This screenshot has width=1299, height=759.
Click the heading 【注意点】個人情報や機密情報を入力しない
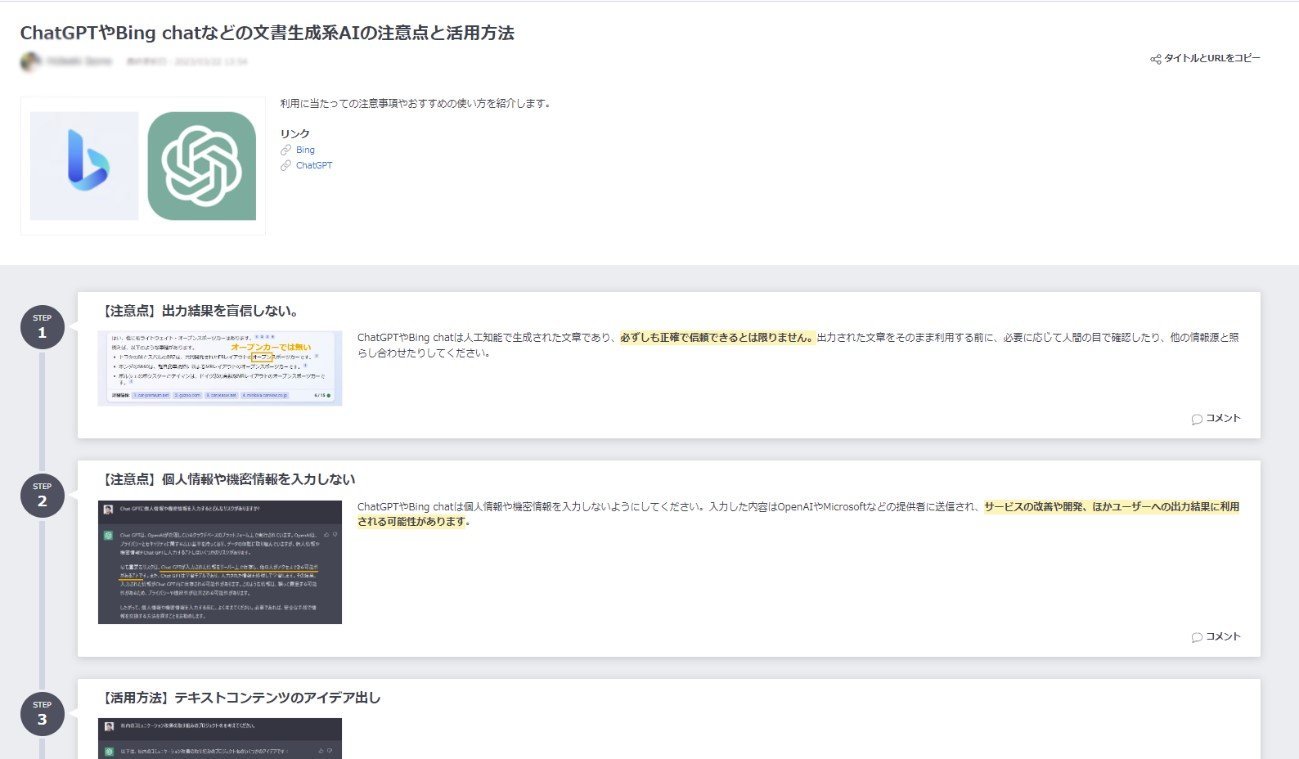click(x=228, y=479)
